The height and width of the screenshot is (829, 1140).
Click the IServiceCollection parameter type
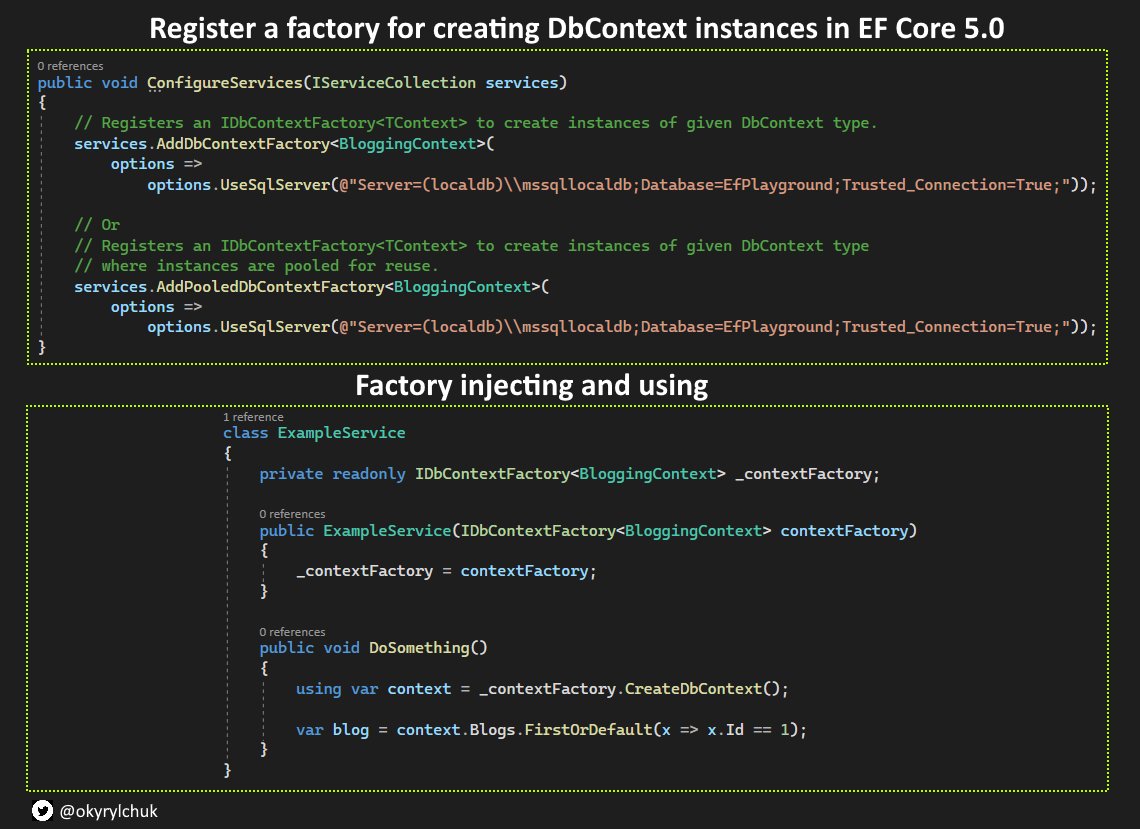(x=393, y=83)
